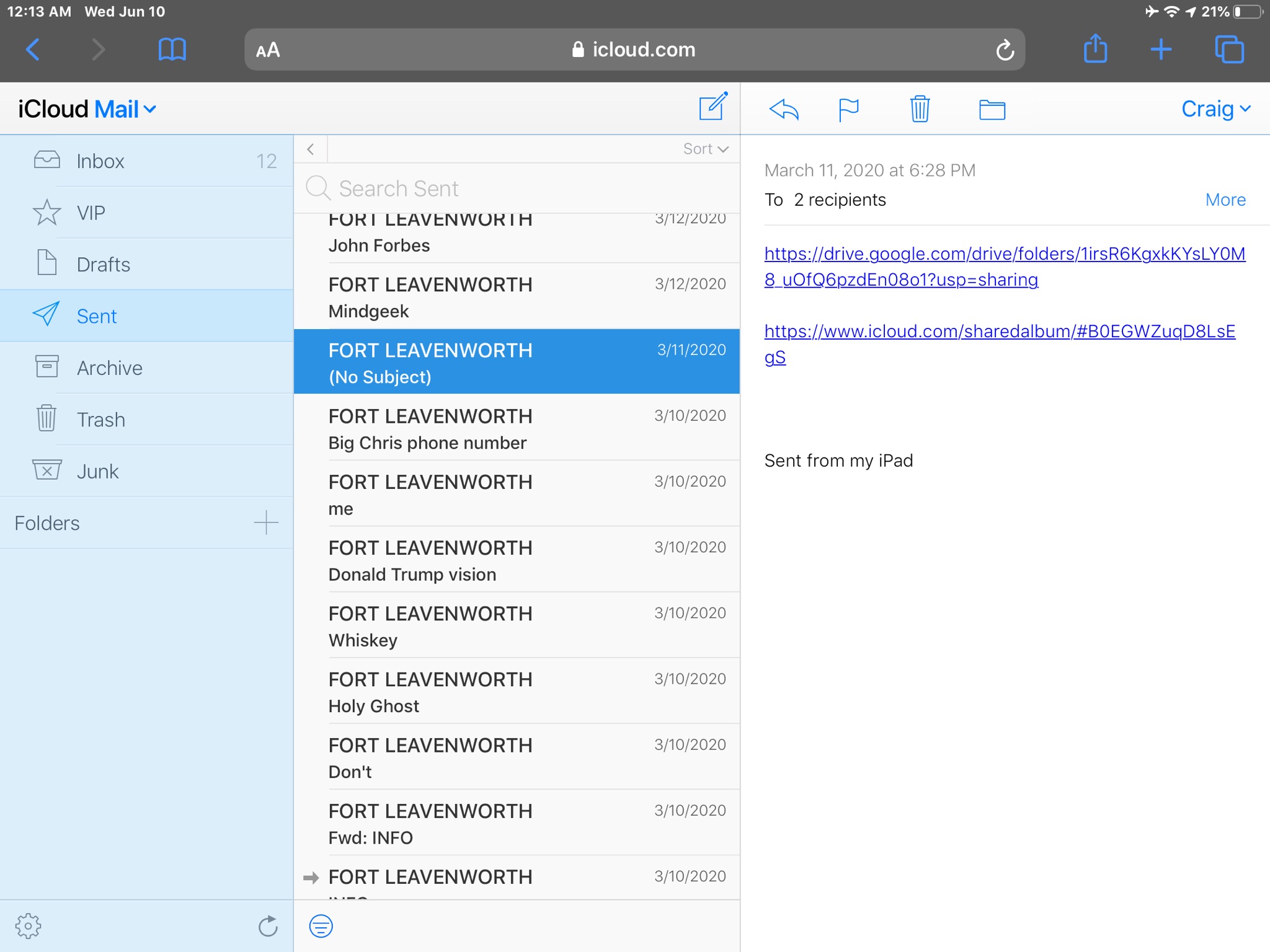Open the John Forbes message
The width and height of the screenshot is (1270, 952).
517,238
